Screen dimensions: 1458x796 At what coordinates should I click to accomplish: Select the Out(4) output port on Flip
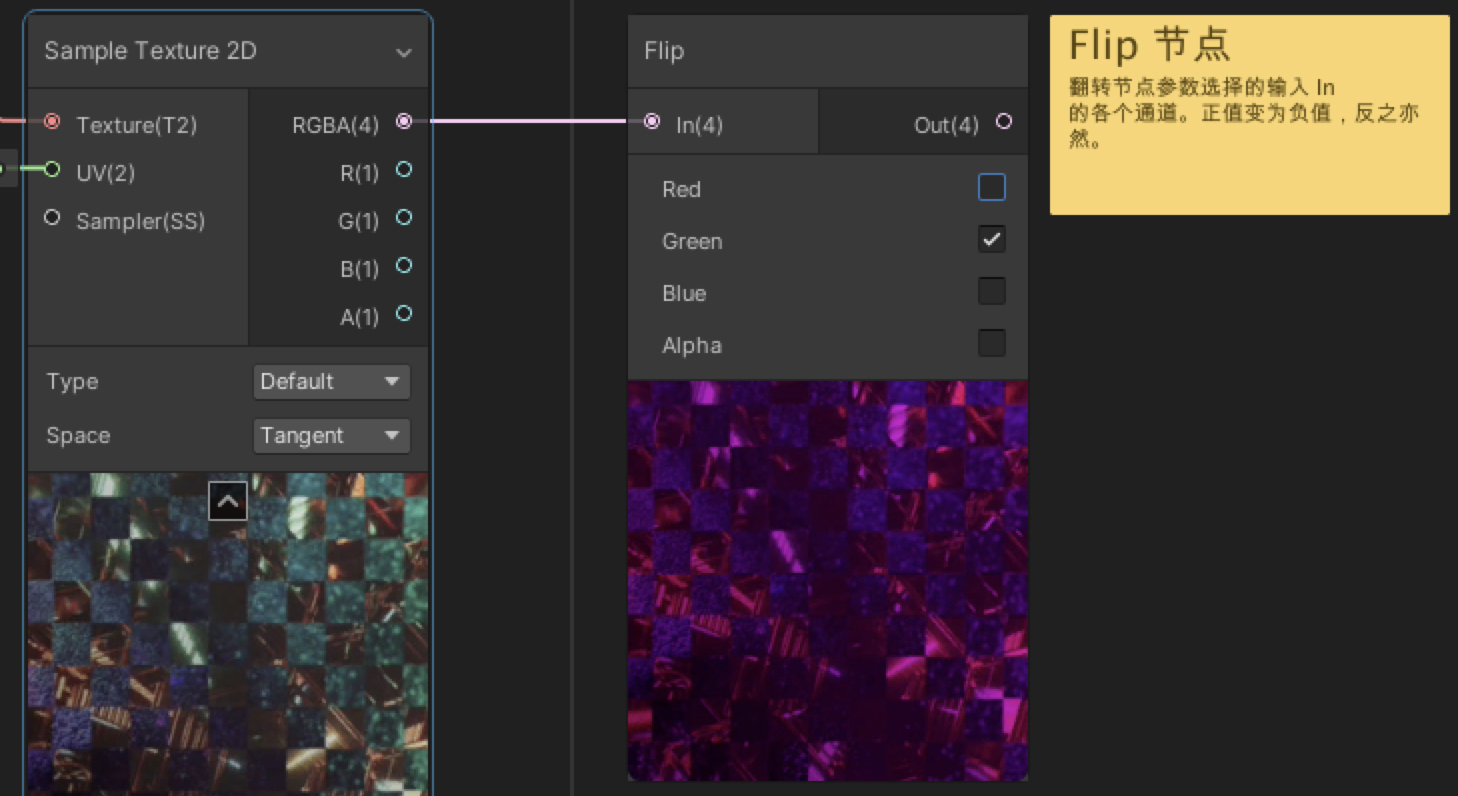click(x=1003, y=121)
